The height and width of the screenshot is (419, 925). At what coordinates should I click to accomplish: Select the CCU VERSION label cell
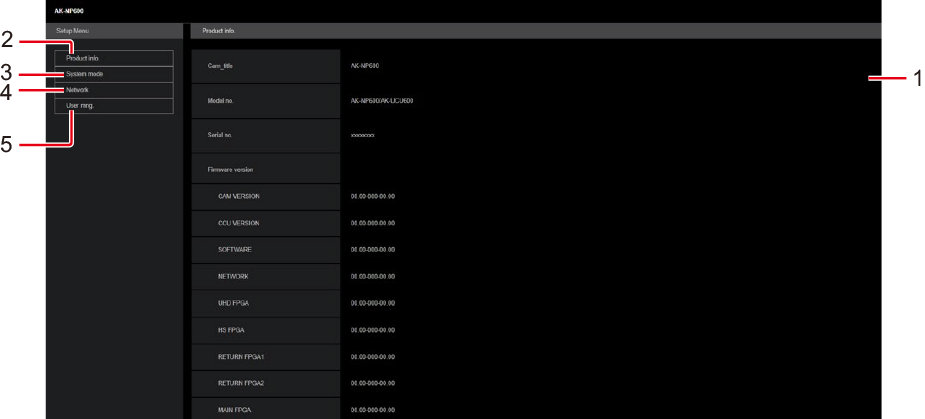click(266, 223)
